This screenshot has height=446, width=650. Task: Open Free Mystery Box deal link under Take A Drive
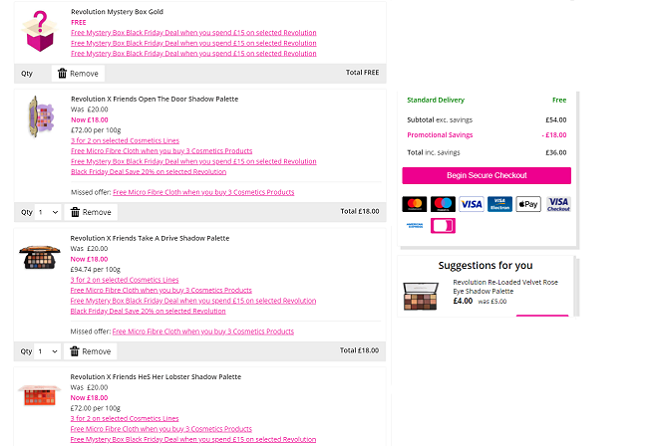coord(193,301)
